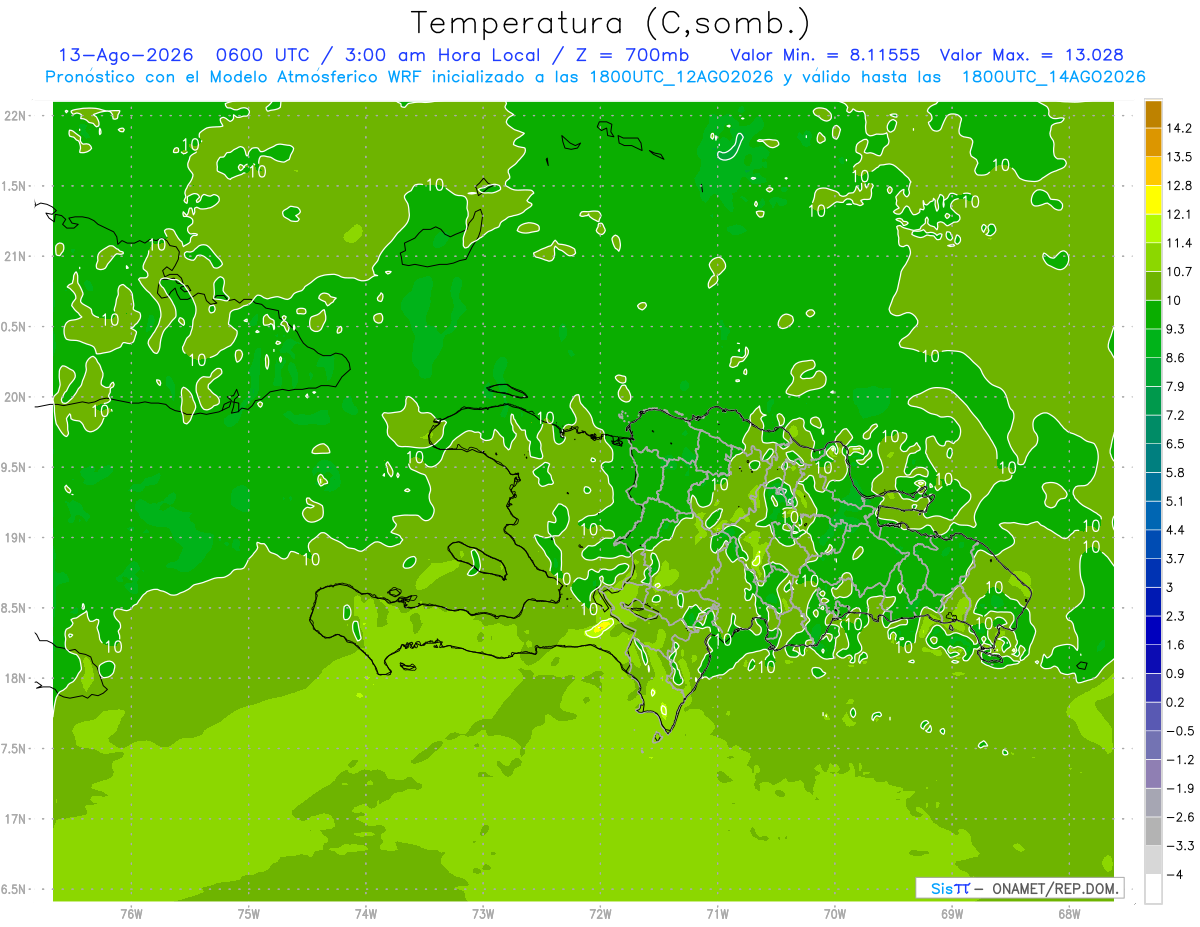
Task: Click the 73W longitude axis label
Action: pyautogui.click(x=483, y=914)
